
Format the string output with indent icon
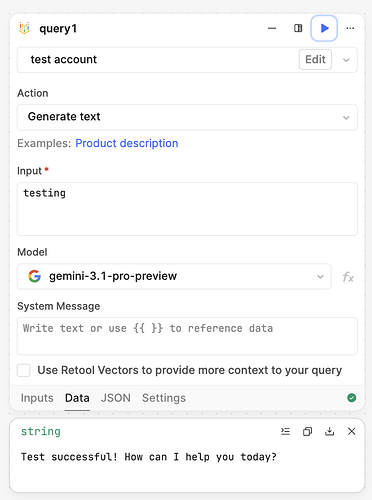pyautogui.click(x=285, y=431)
